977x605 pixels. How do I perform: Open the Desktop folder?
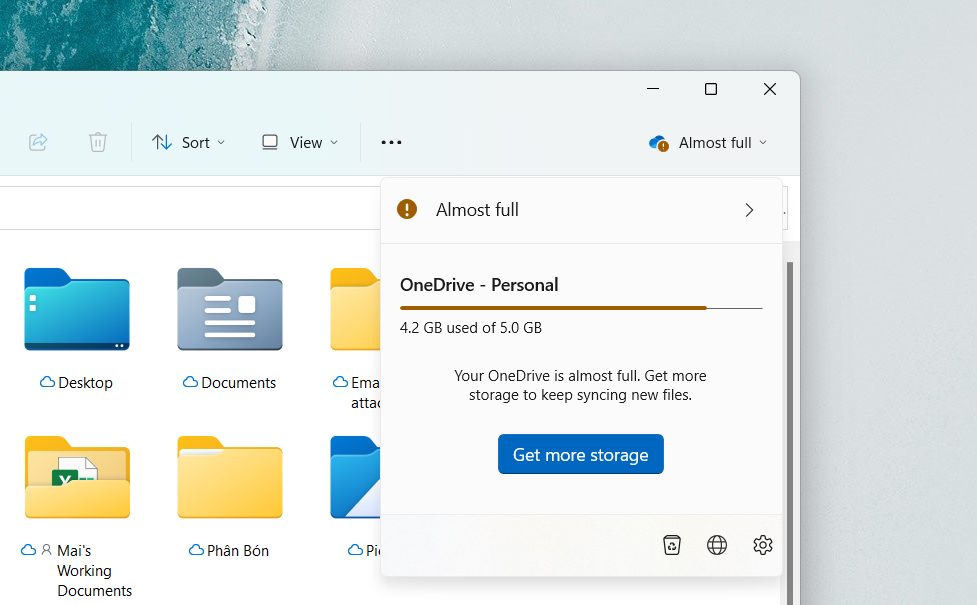point(76,311)
